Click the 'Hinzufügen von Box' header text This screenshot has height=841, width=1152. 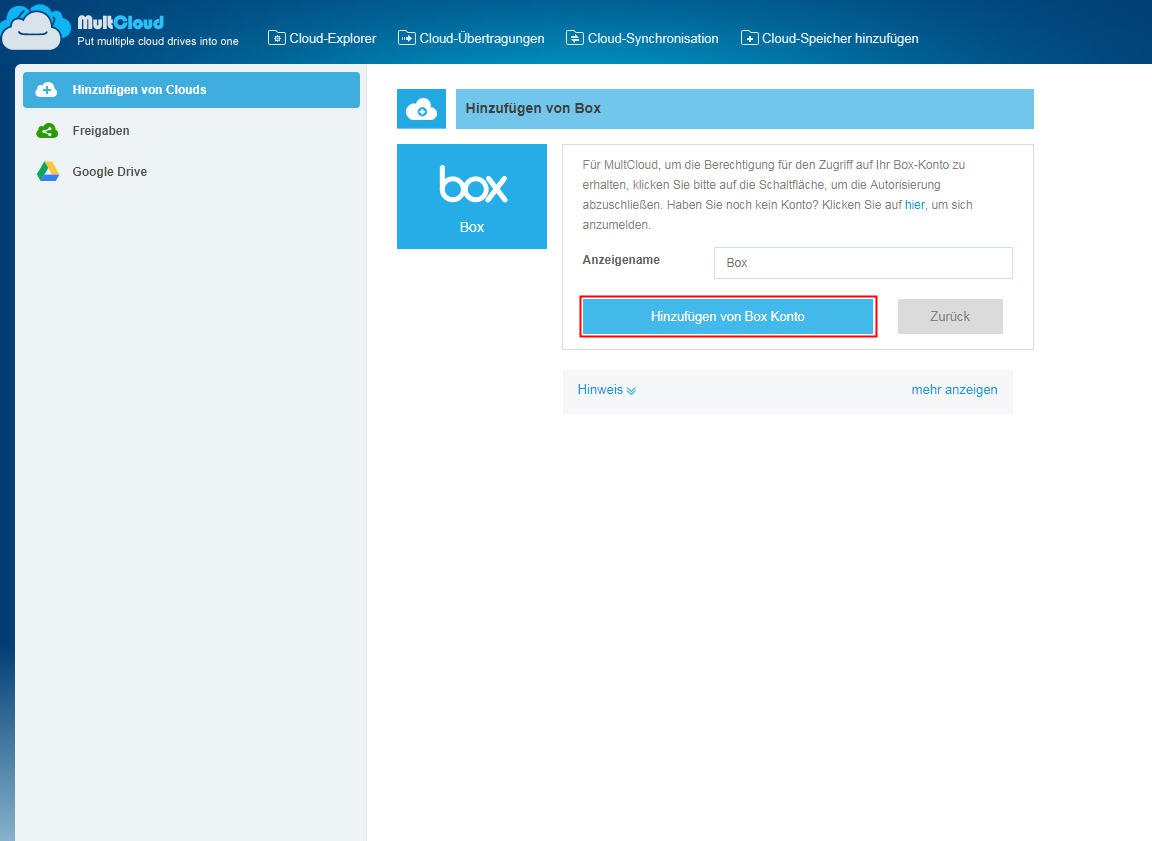533,109
